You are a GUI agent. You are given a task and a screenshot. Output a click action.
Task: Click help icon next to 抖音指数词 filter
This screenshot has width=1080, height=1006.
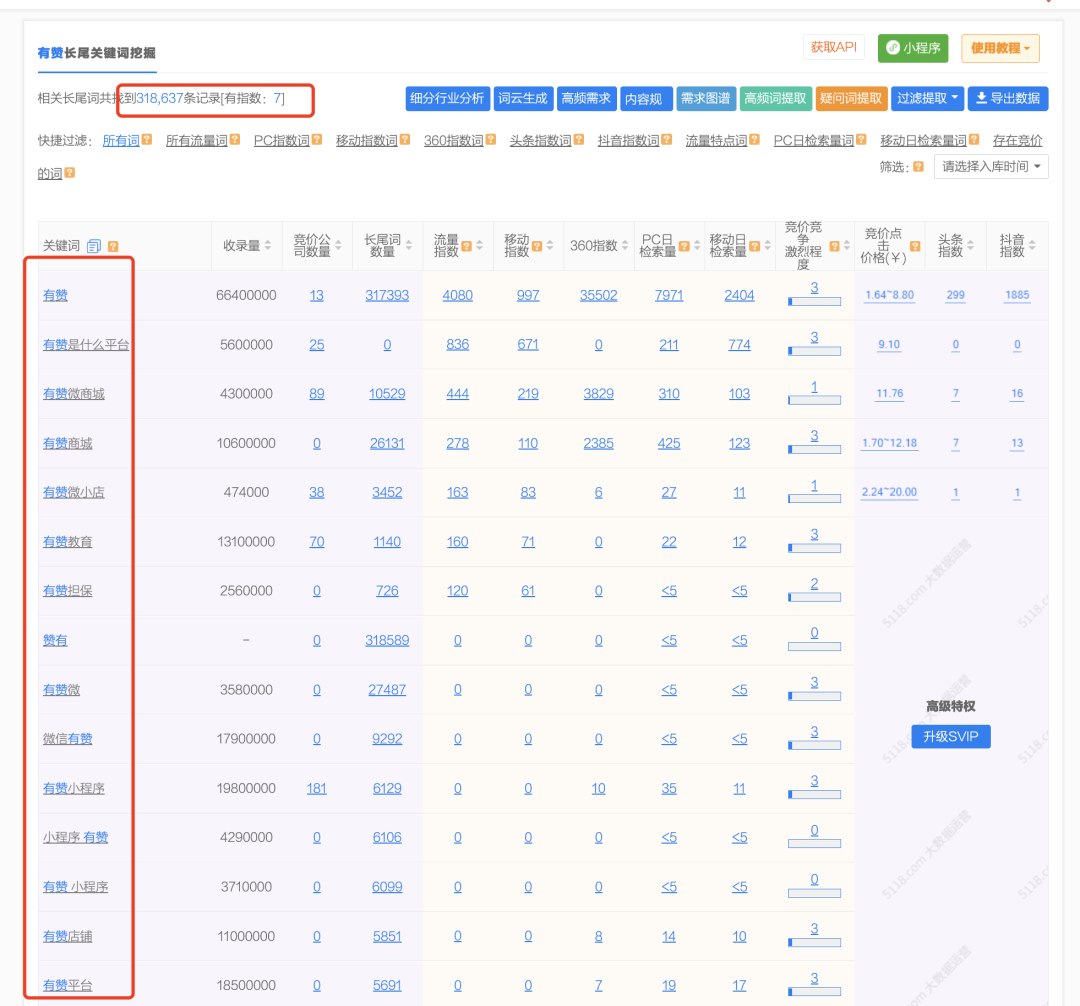point(667,140)
